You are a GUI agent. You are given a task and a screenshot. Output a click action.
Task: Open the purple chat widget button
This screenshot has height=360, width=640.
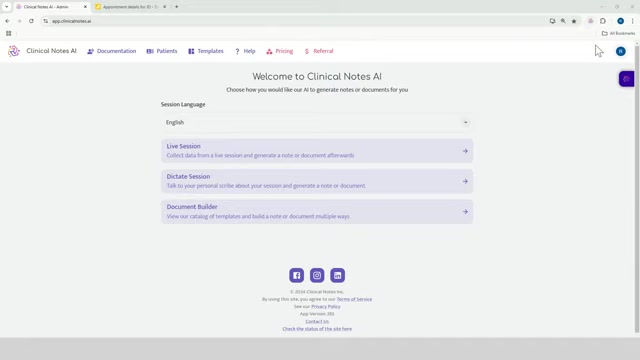(627, 79)
